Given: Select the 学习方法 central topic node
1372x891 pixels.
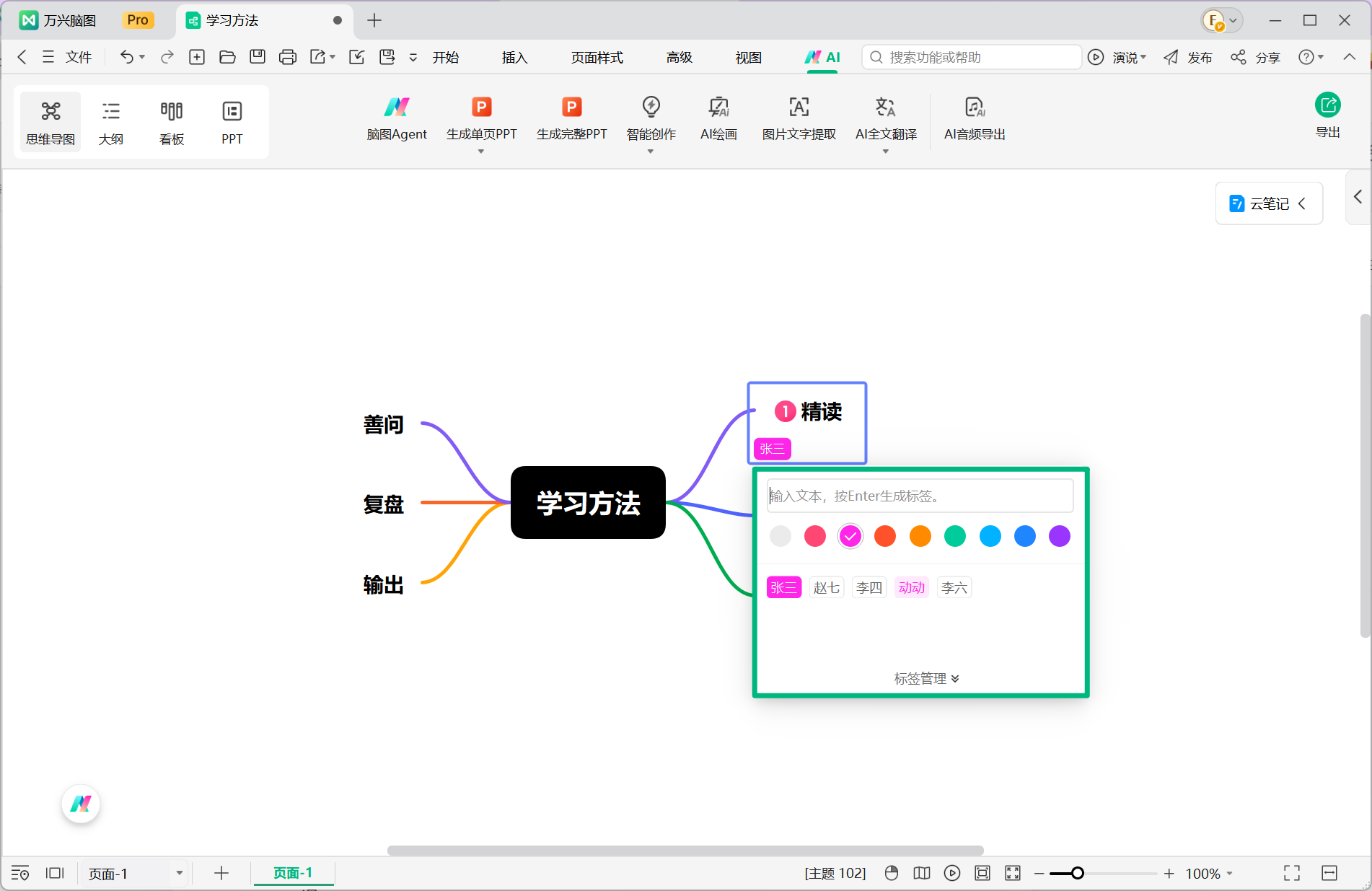Looking at the screenshot, I should [588, 503].
